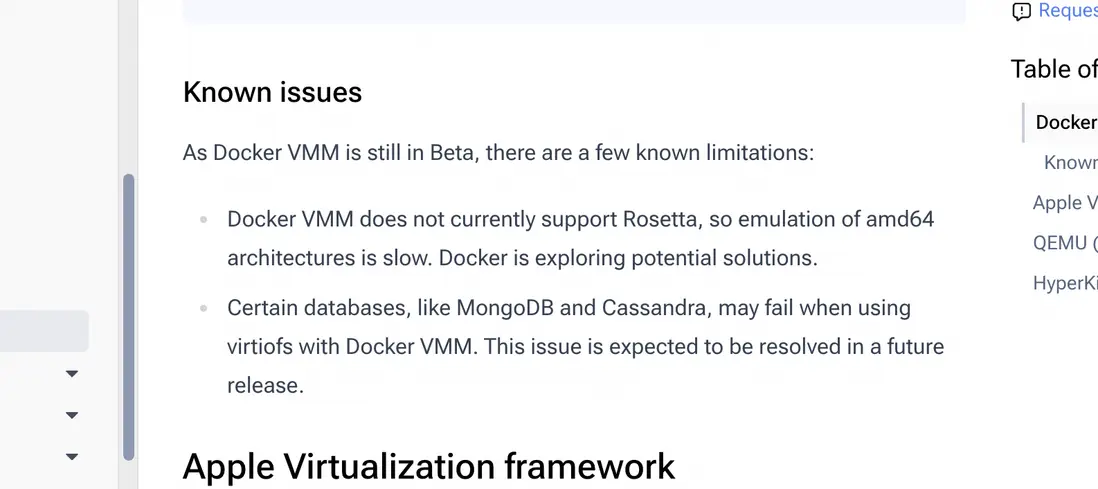The image size is (1098, 489).
Task: Click the light blue block above Known issues
Action: [x=574, y=11]
